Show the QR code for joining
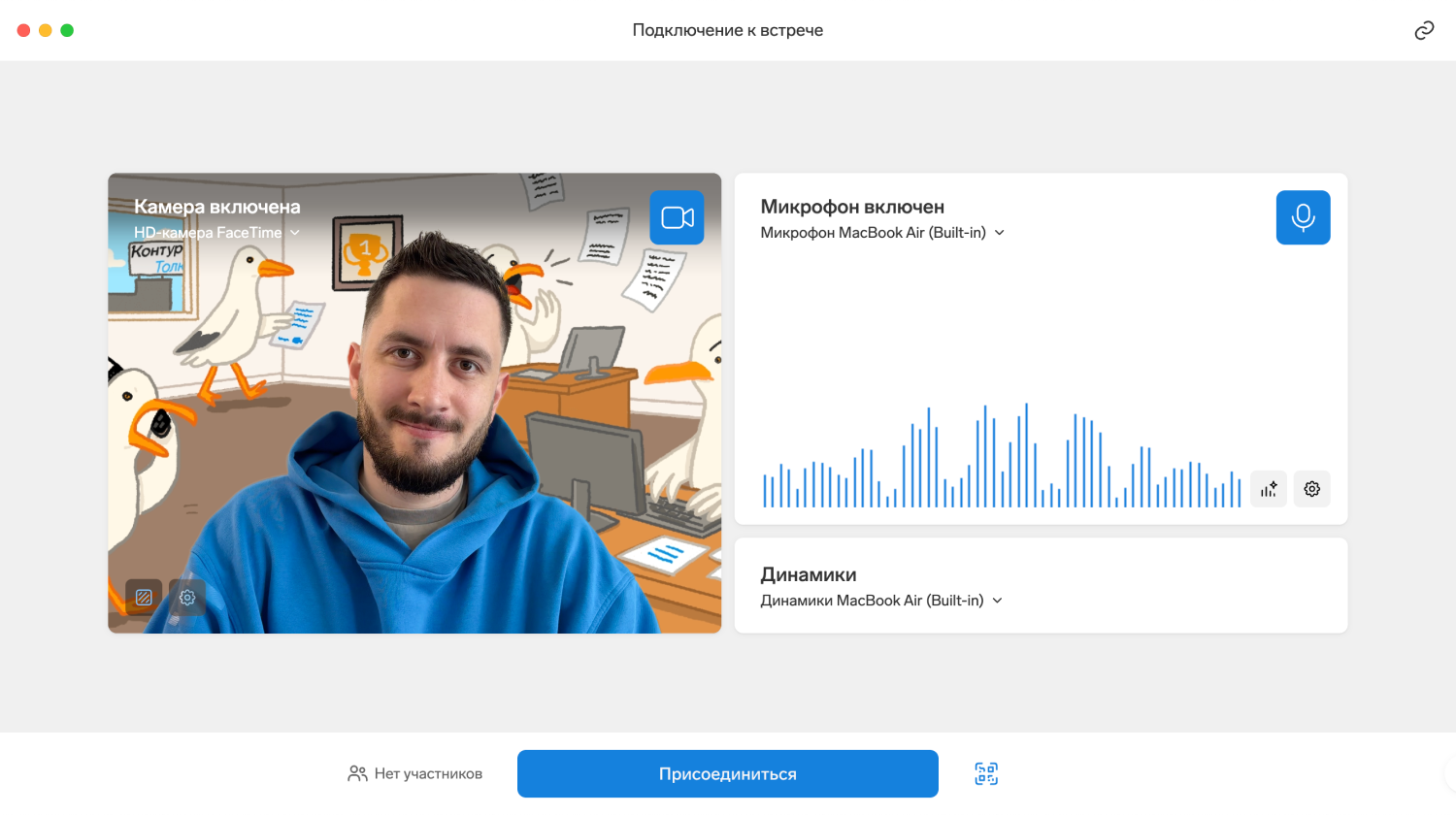 click(986, 773)
